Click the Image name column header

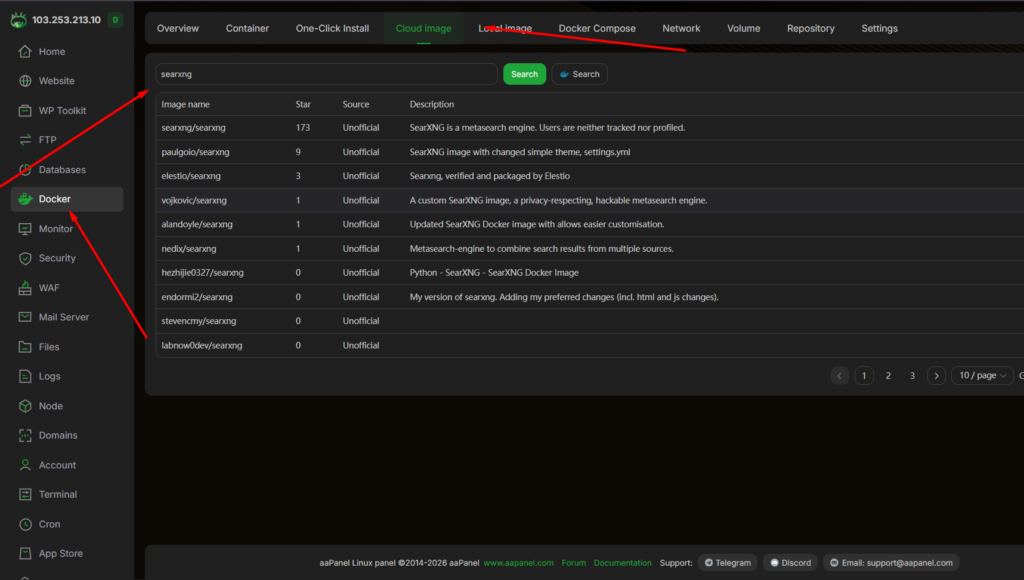185,105
